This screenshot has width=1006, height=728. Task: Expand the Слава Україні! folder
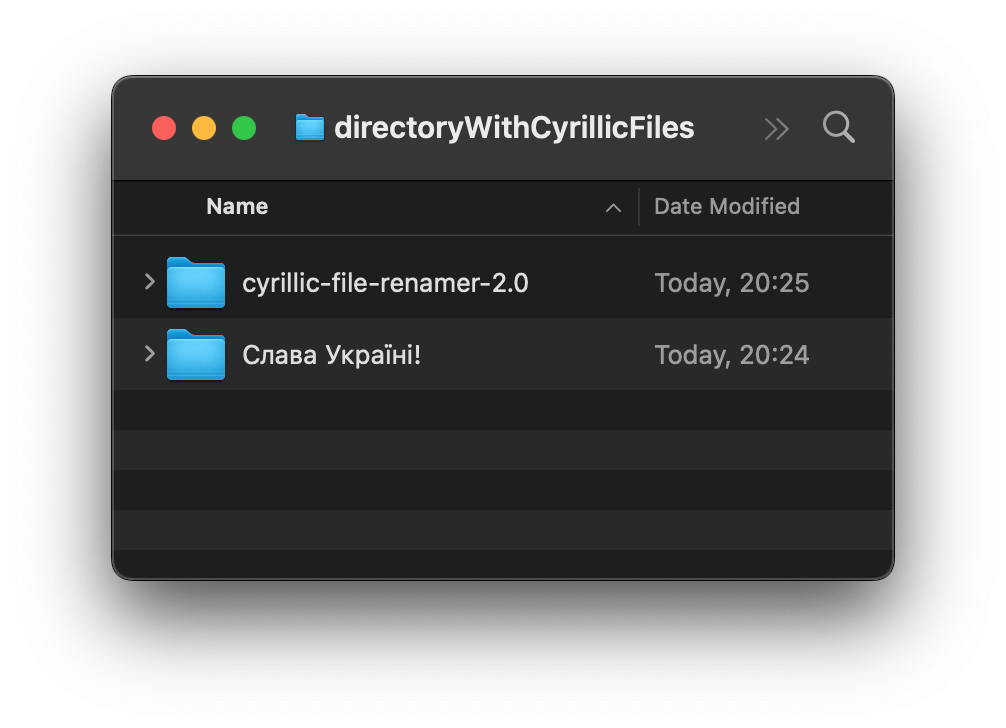tap(148, 354)
